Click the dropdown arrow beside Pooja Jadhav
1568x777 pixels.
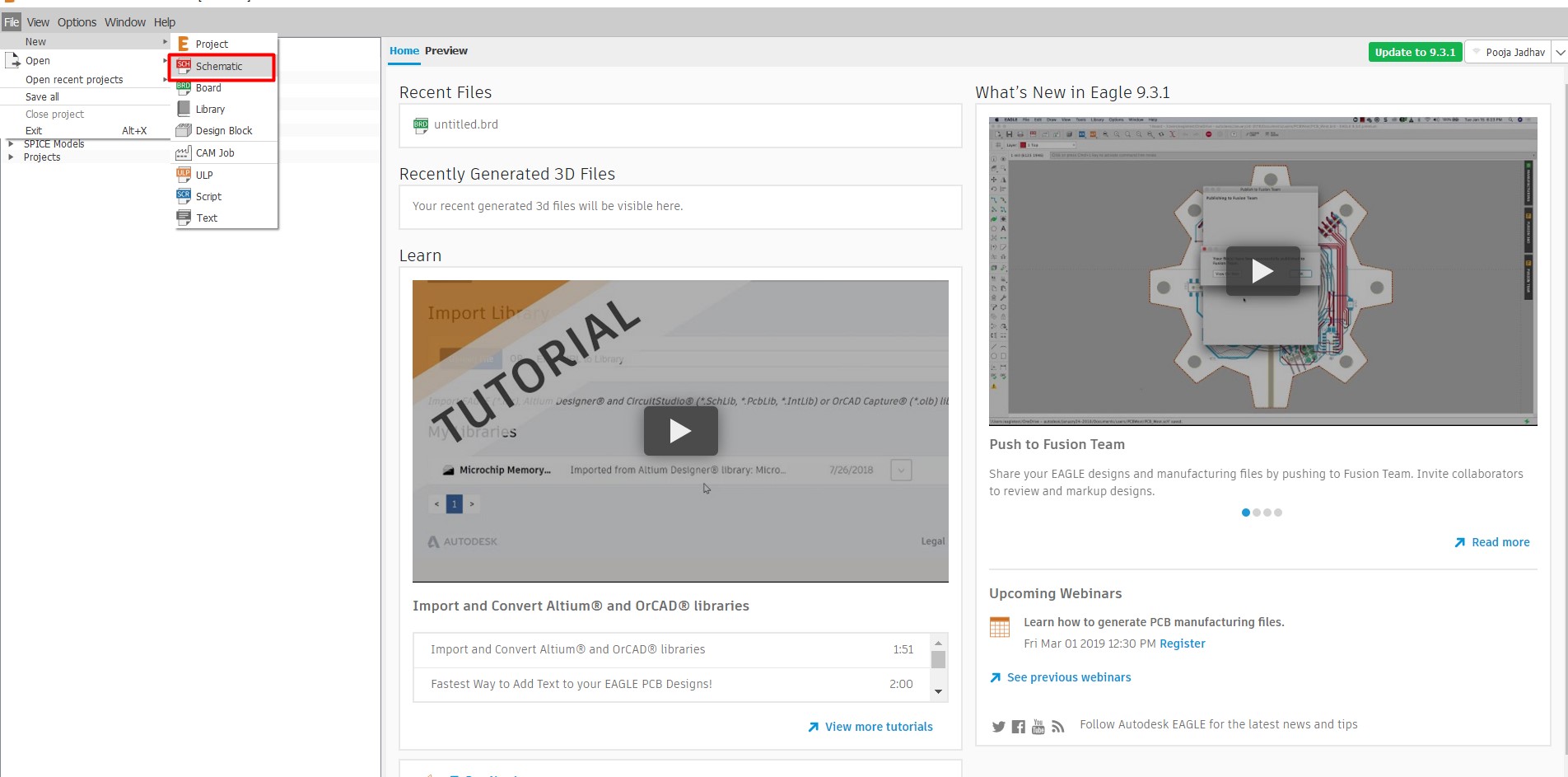[1560, 52]
